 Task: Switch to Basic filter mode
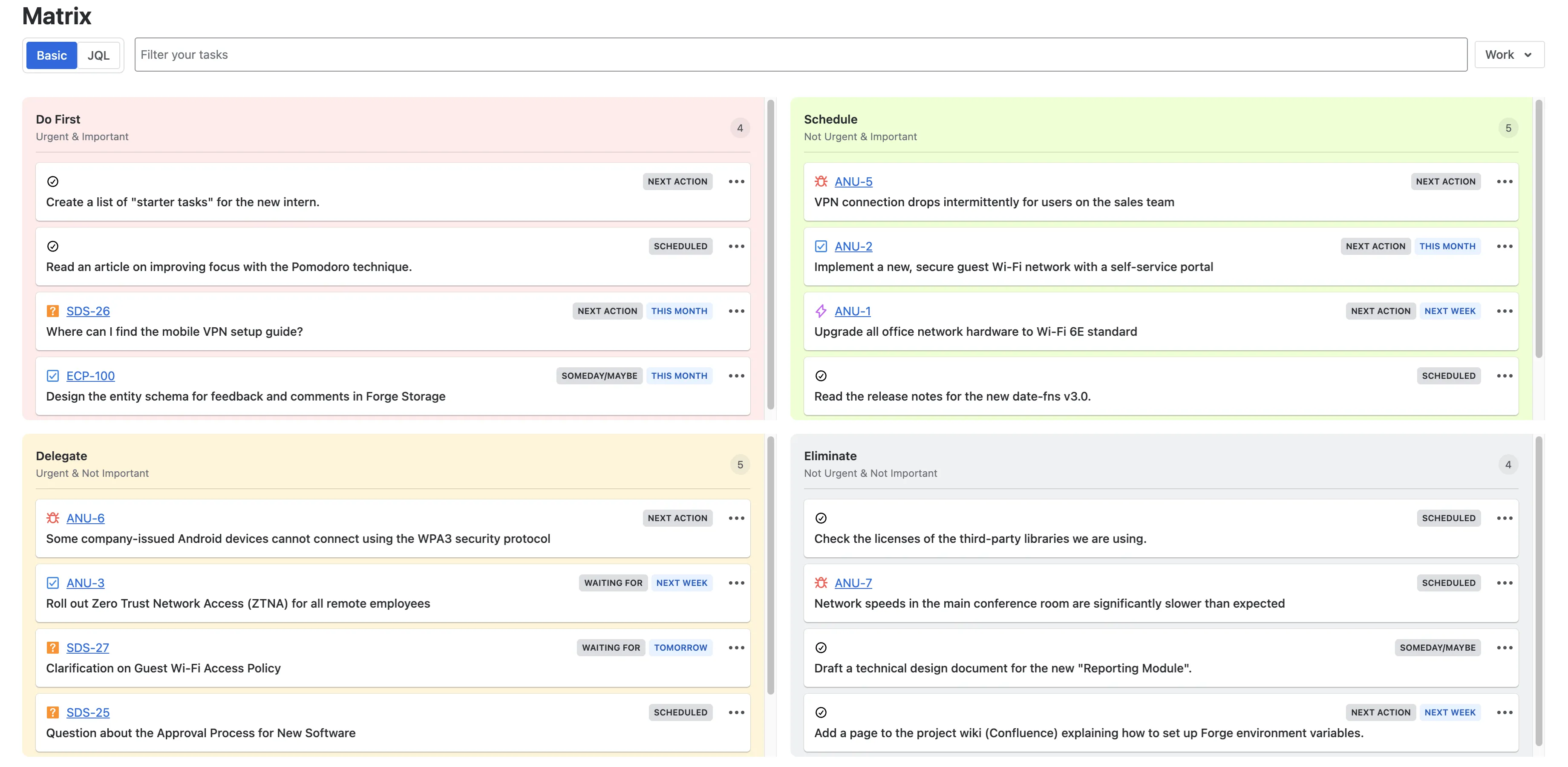click(x=52, y=55)
